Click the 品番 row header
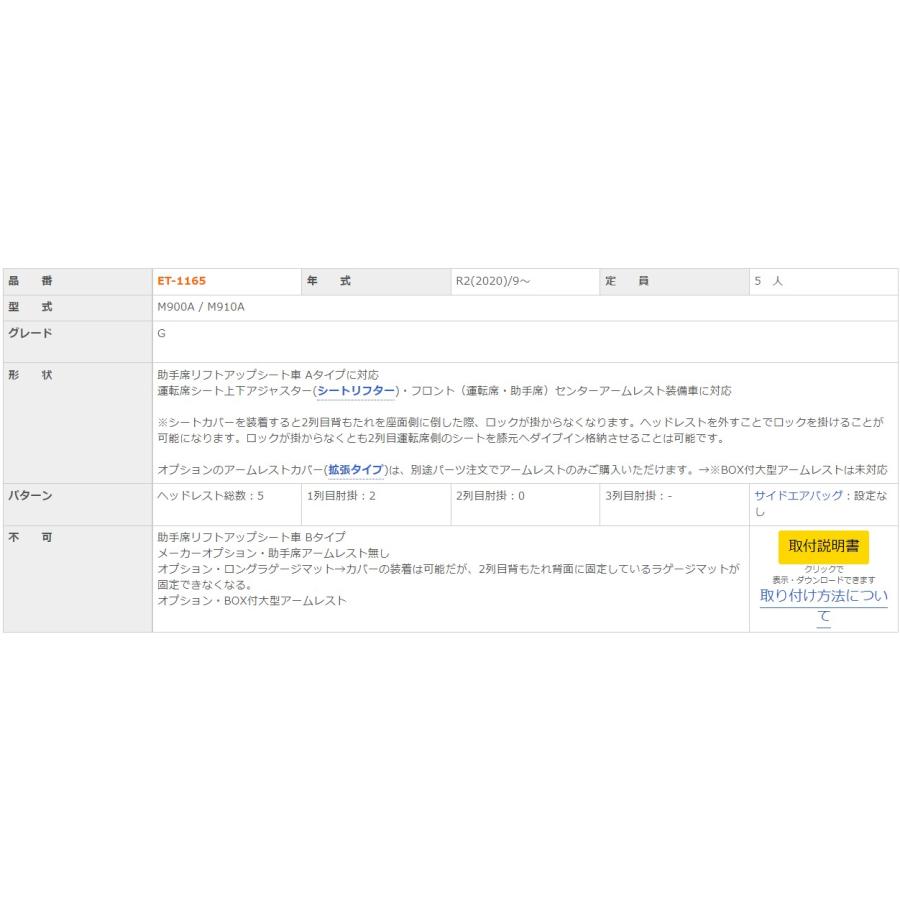The image size is (900, 900). [31, 282]
